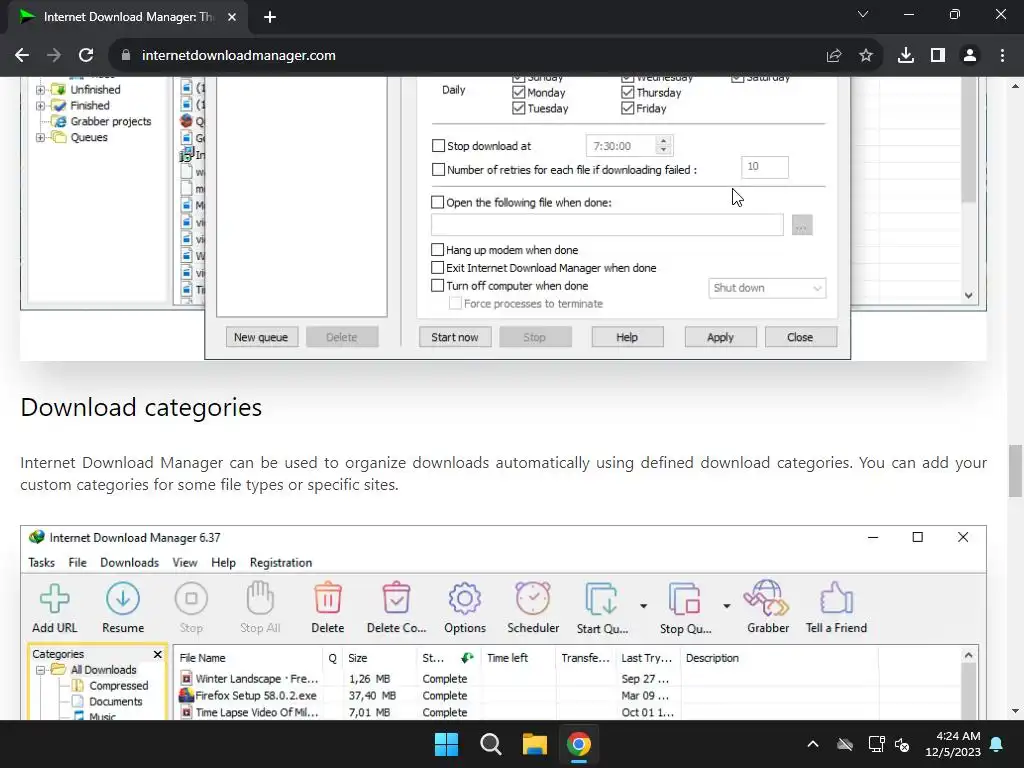Click the Close button in scheduler
Image resolution: width=1024 pixels, height=768 pixels.
point(801,337)
